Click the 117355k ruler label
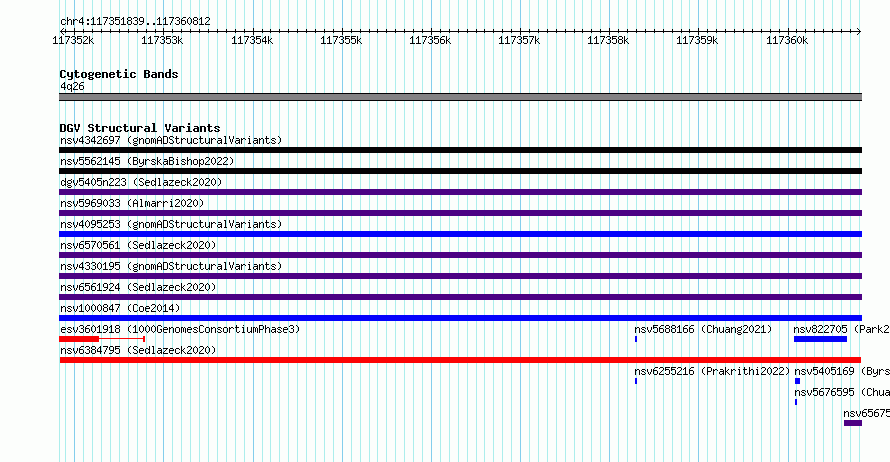Viewport: 890px width, 462px height. (341, 40)
